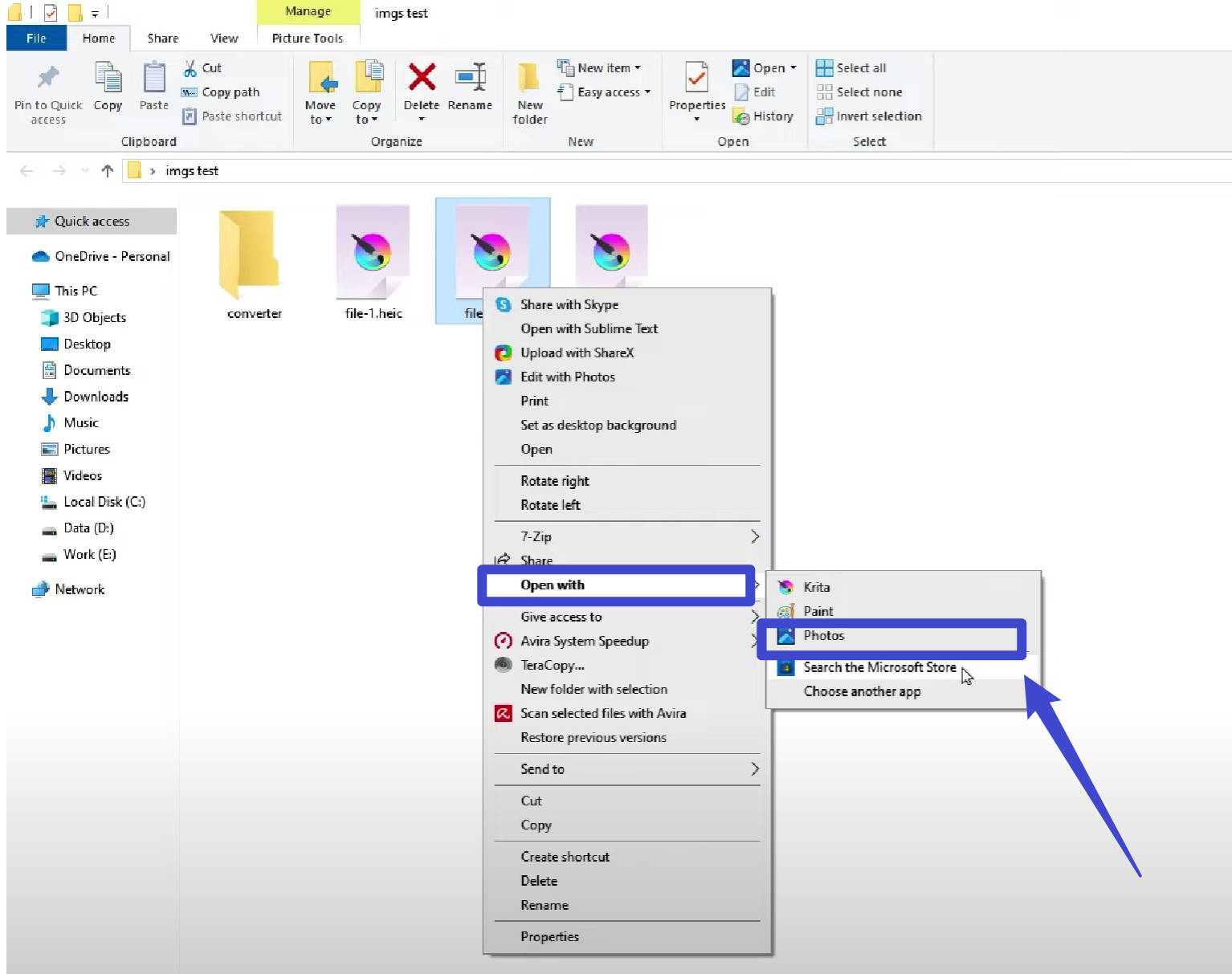This screenshot has width=1232, height=974.
Task: Click Restore previous versions
Action: (627, 737)
